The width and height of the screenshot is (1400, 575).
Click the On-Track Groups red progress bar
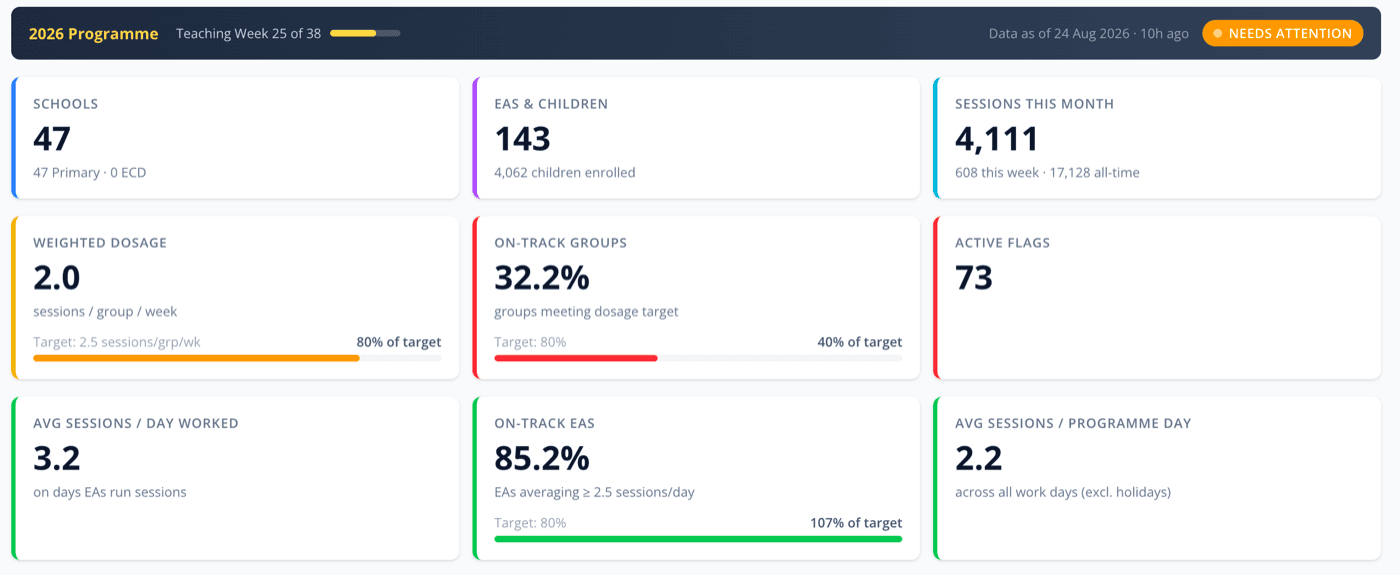[x=698, y=357]
